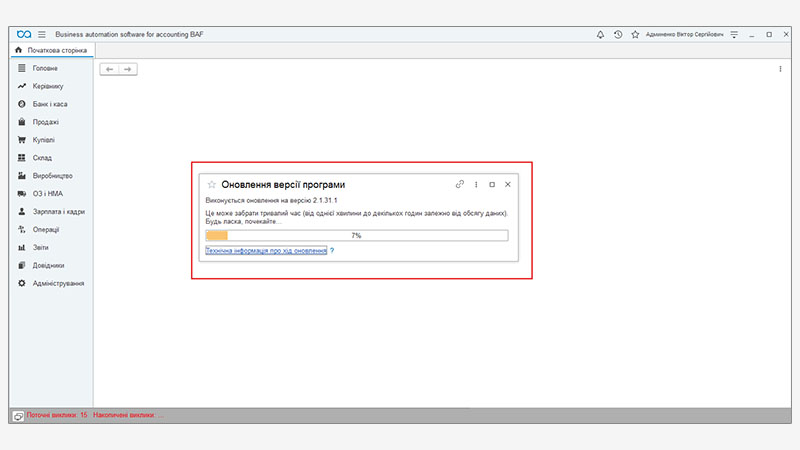Click the update progress bar at 7%
Viewport: 800px width, 450px height.
[x=356, y=236]
